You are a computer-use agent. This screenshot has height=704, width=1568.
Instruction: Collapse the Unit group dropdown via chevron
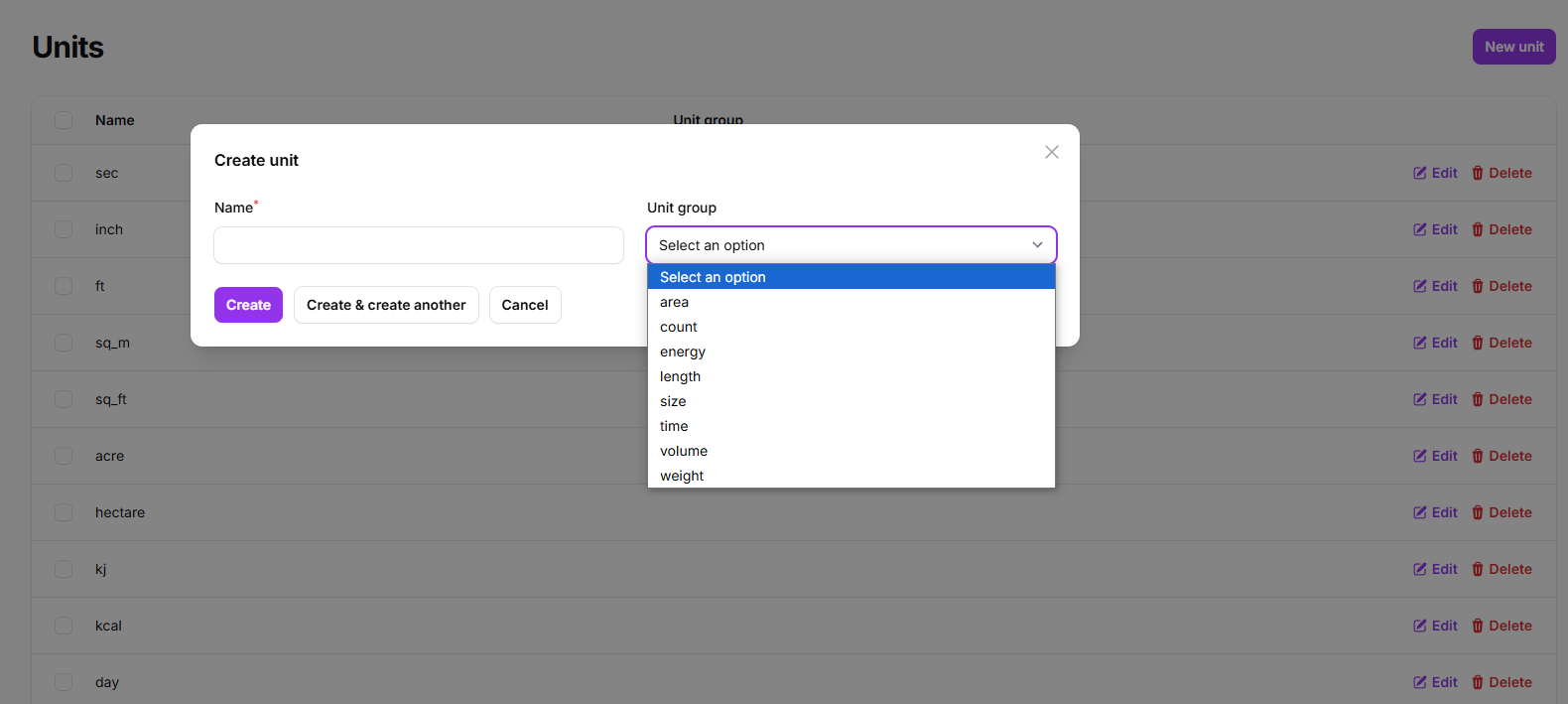1037,245
